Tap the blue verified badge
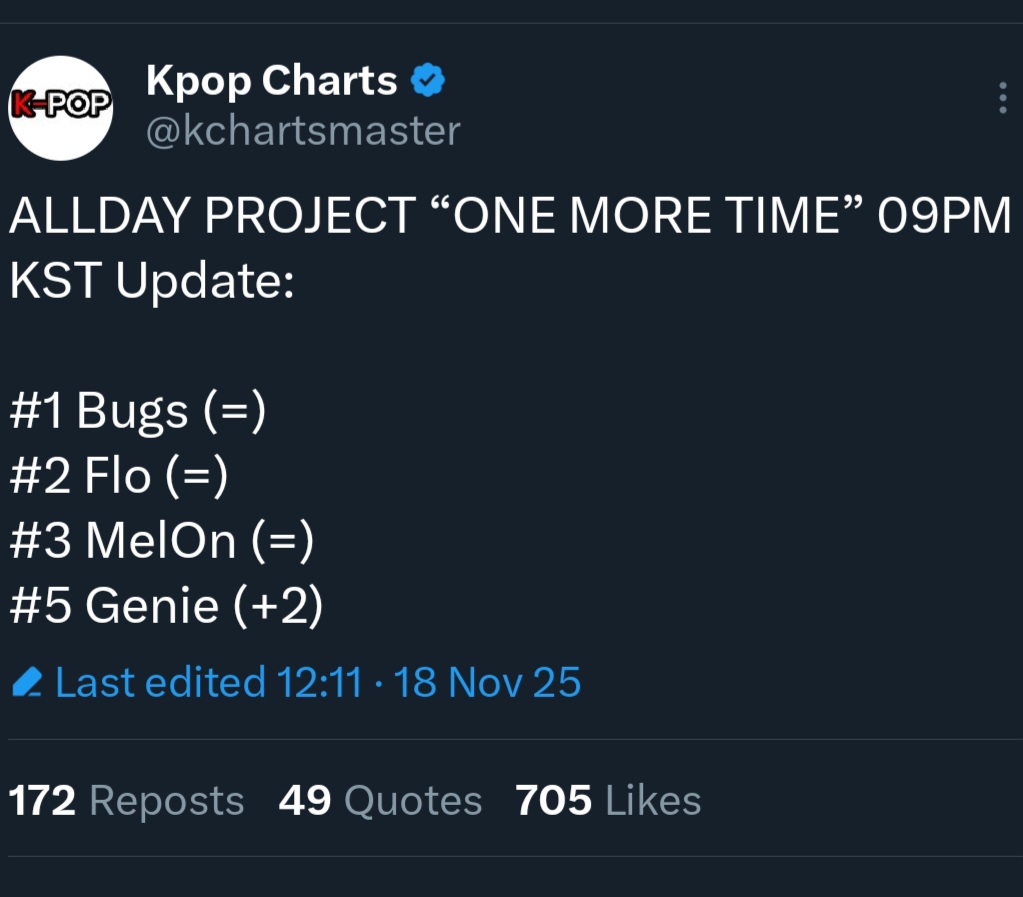This screenshot has width=1023, height=897. 429,81
